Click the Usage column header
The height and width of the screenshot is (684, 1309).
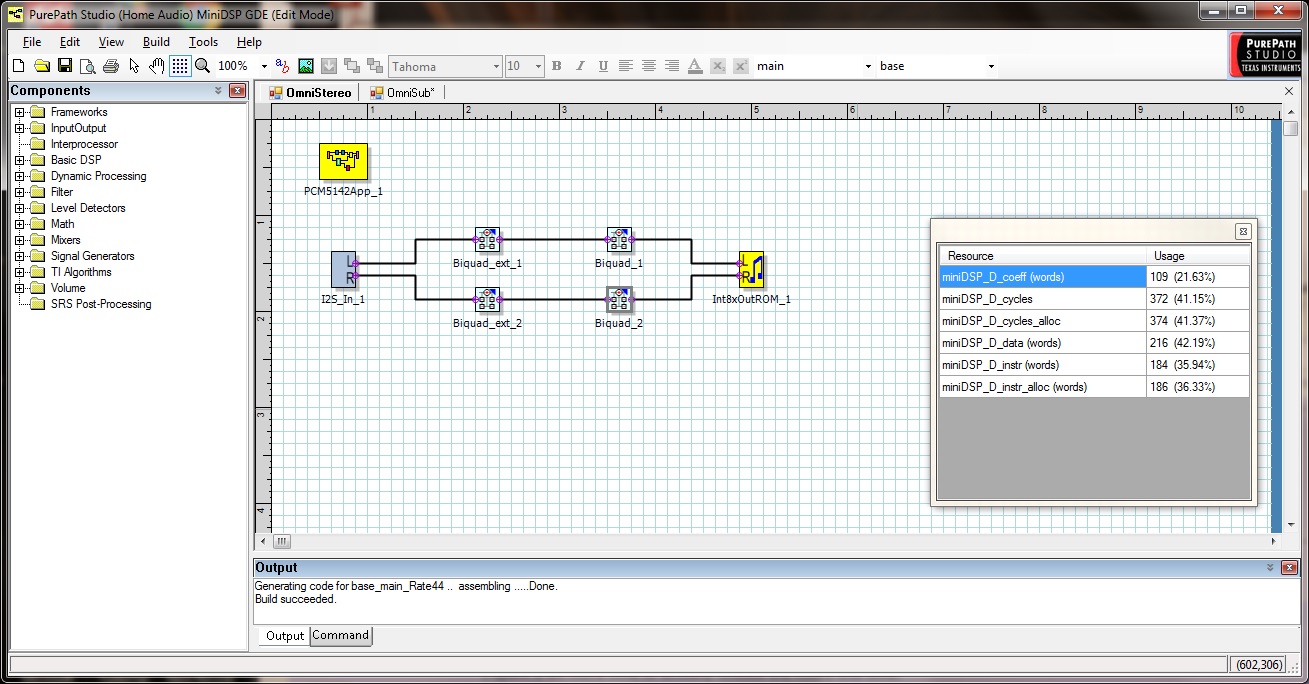click(1198, 256)
